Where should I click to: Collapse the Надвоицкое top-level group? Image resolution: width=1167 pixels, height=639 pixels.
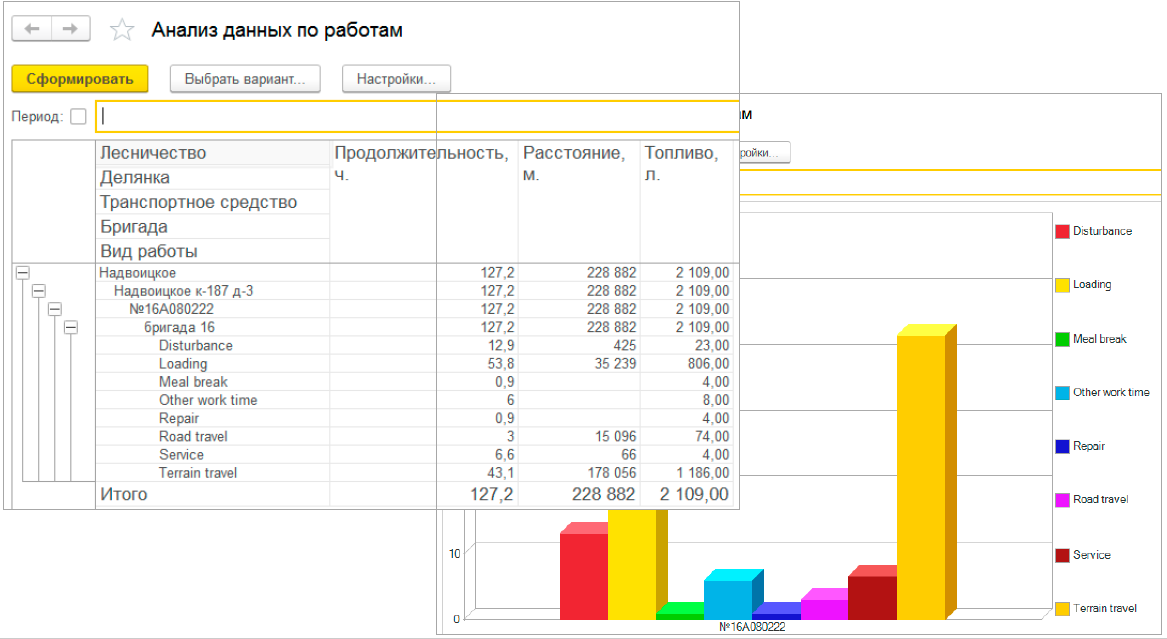tap(24, 272)
